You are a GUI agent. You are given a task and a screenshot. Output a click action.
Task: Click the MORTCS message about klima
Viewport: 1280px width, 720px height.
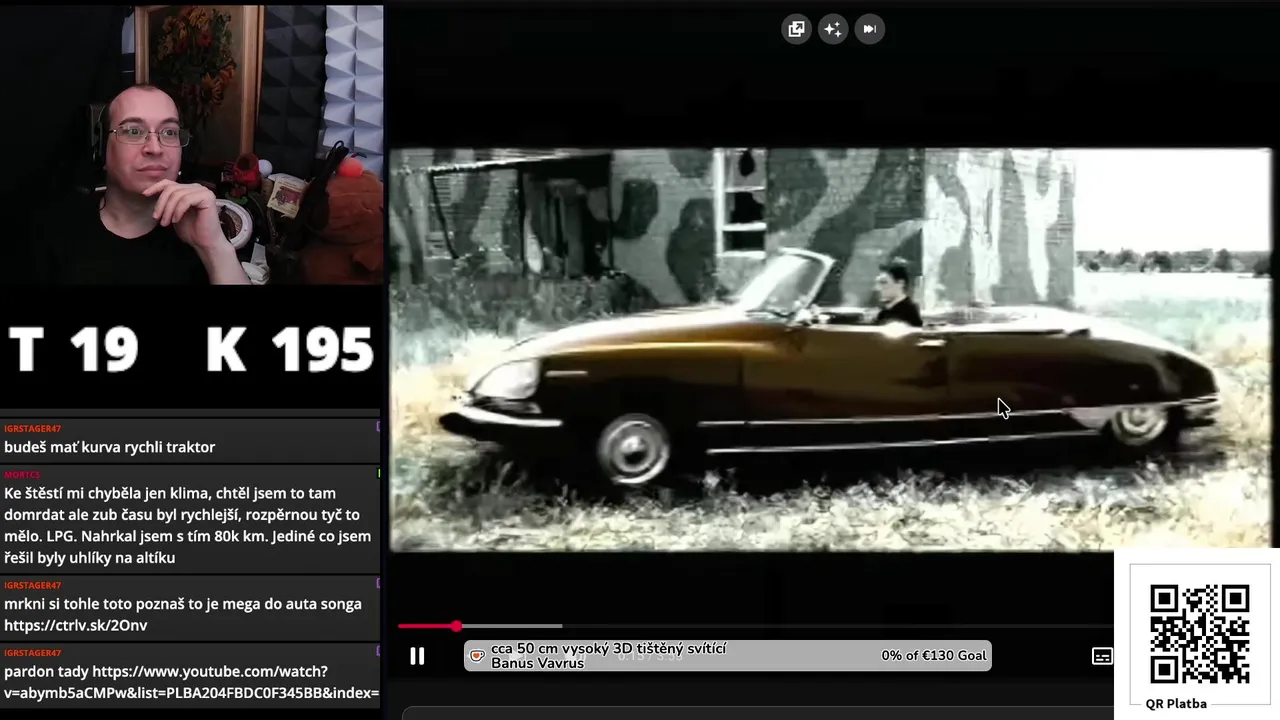(x=188, y=525)
